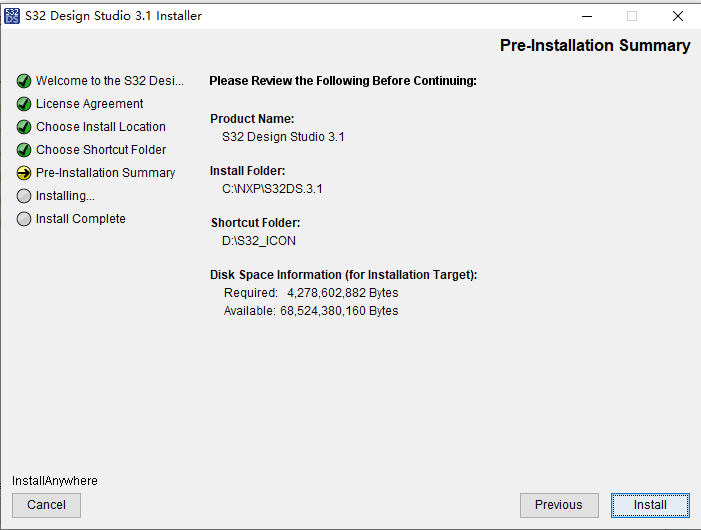Screen dimensions: 701x530
Task: Click the shortcut folder value 'D:\S32_ICON'
Action: click(259, 241)
